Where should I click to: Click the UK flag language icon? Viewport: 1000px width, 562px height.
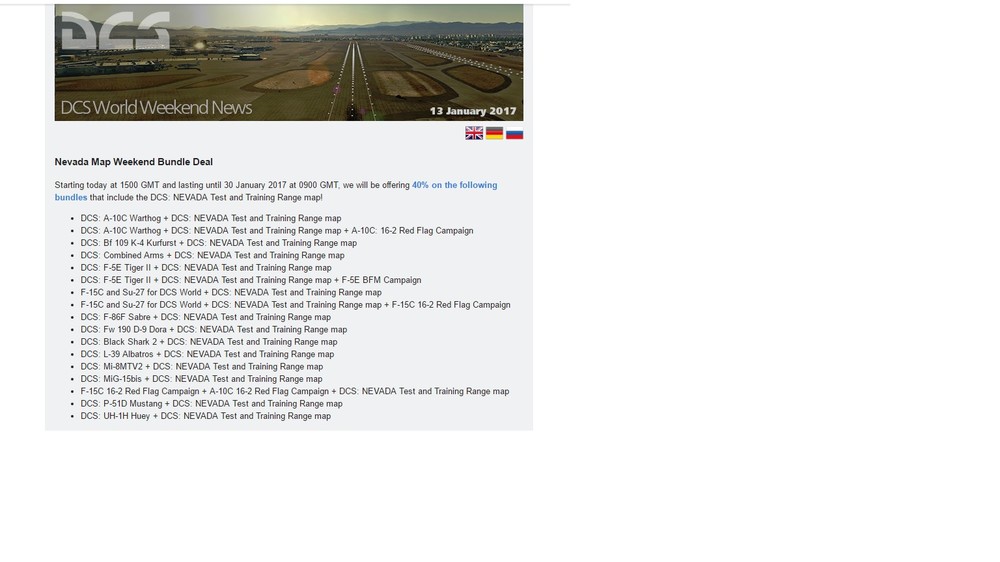tap(474, 133)
